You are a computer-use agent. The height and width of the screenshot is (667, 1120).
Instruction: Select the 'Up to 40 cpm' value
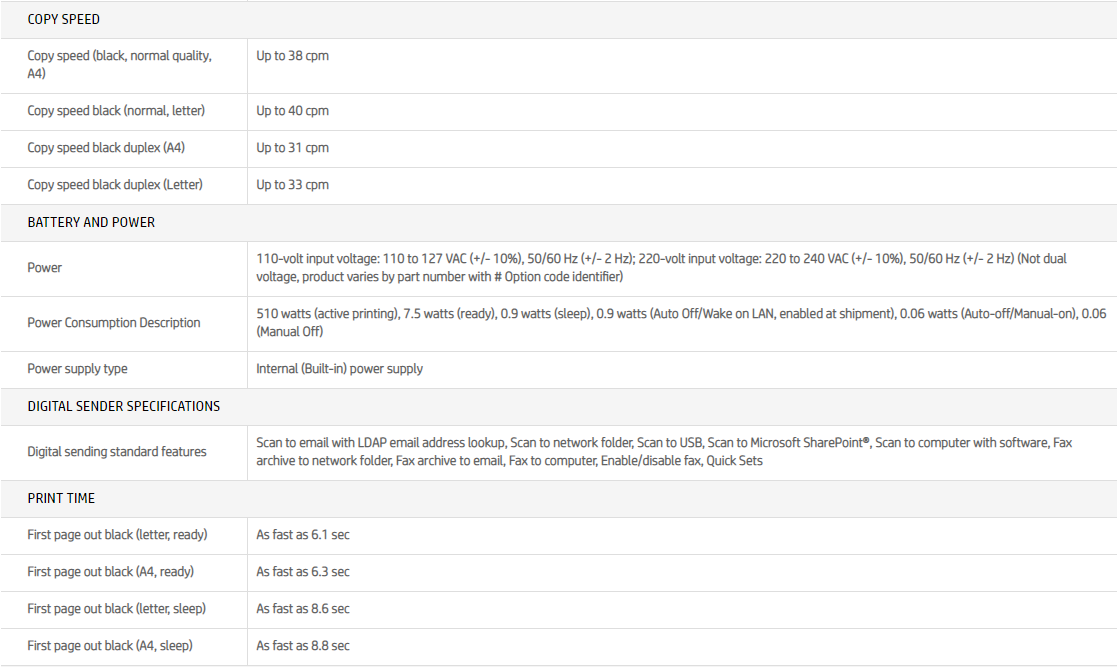pyautogui.click(x=292, y=110)
